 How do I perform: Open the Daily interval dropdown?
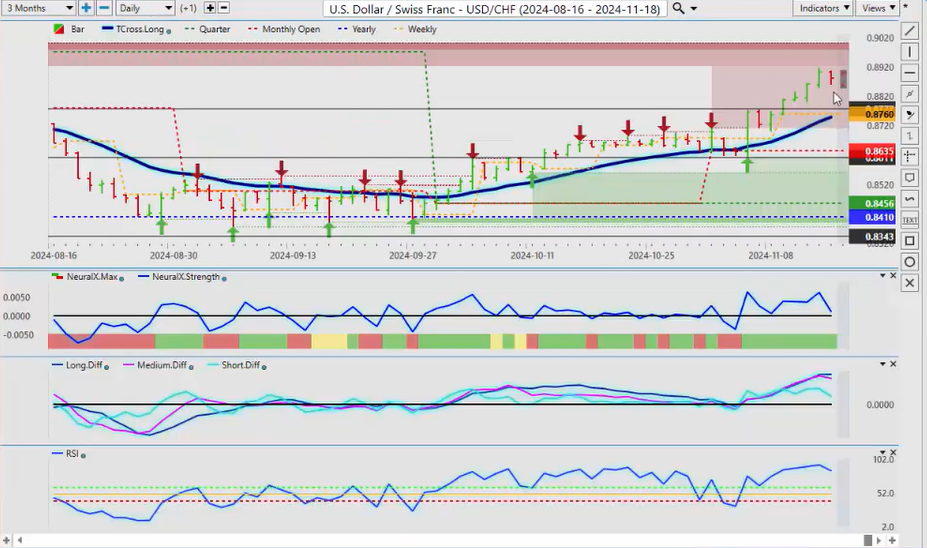(145, 8)
